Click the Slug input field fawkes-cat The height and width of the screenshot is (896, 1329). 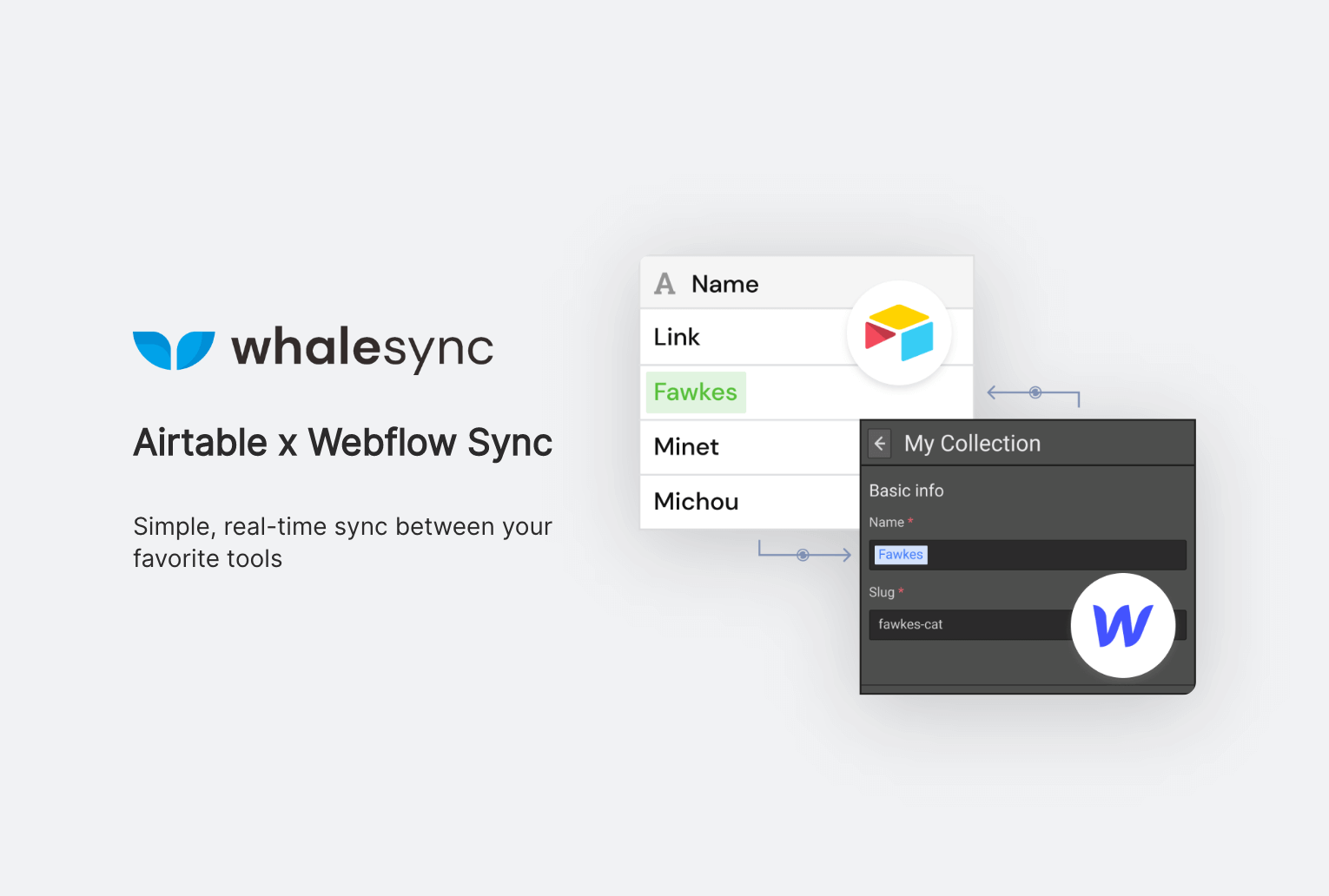[x=1028, y=624]
